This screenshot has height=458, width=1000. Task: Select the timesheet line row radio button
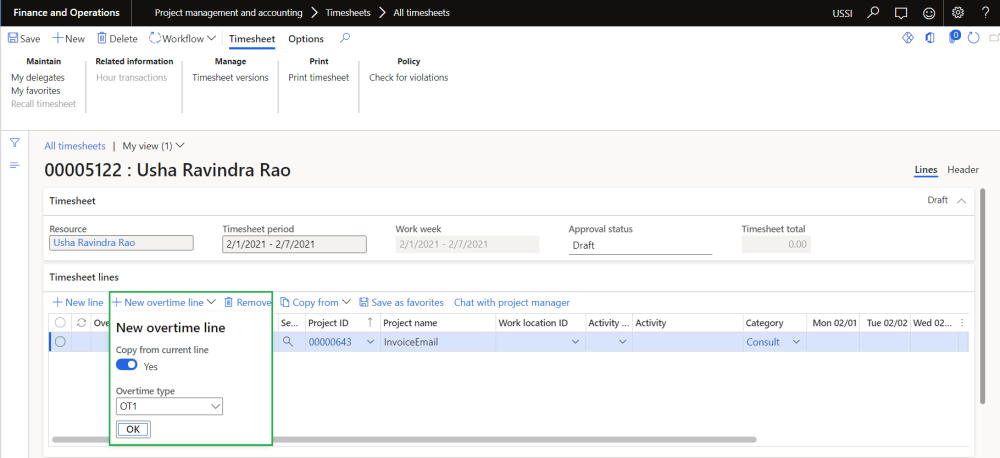60,342
